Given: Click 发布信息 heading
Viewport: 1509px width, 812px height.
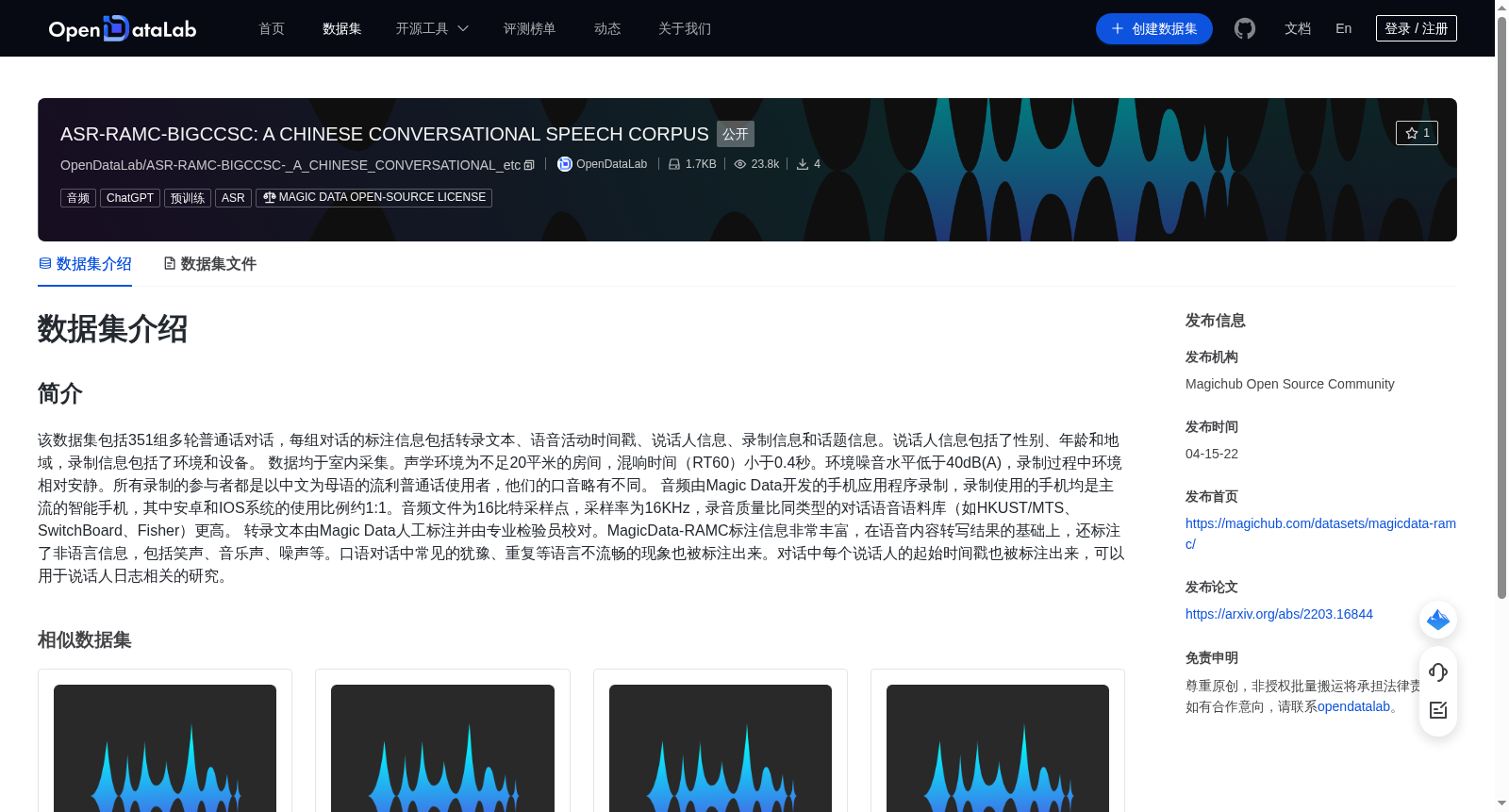Looking at the screenshot, I should [1216, 321].
